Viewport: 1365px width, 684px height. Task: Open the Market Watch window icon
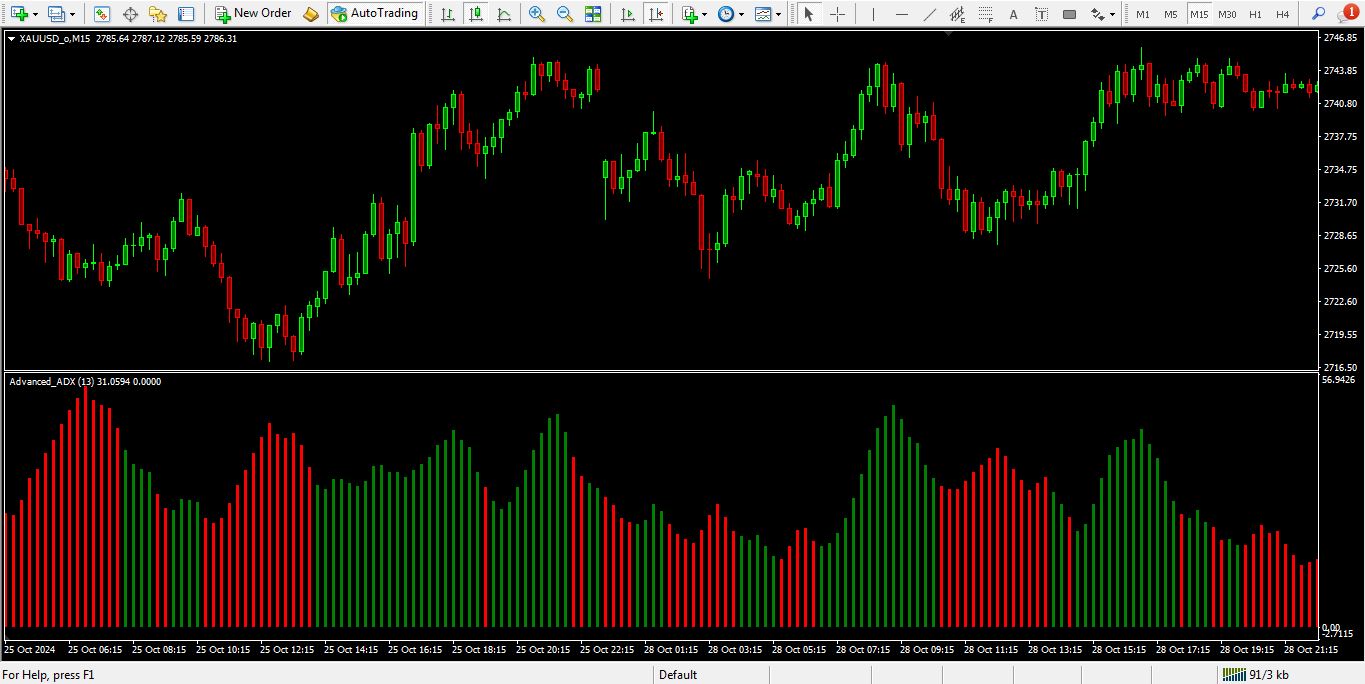click(102, 14)
